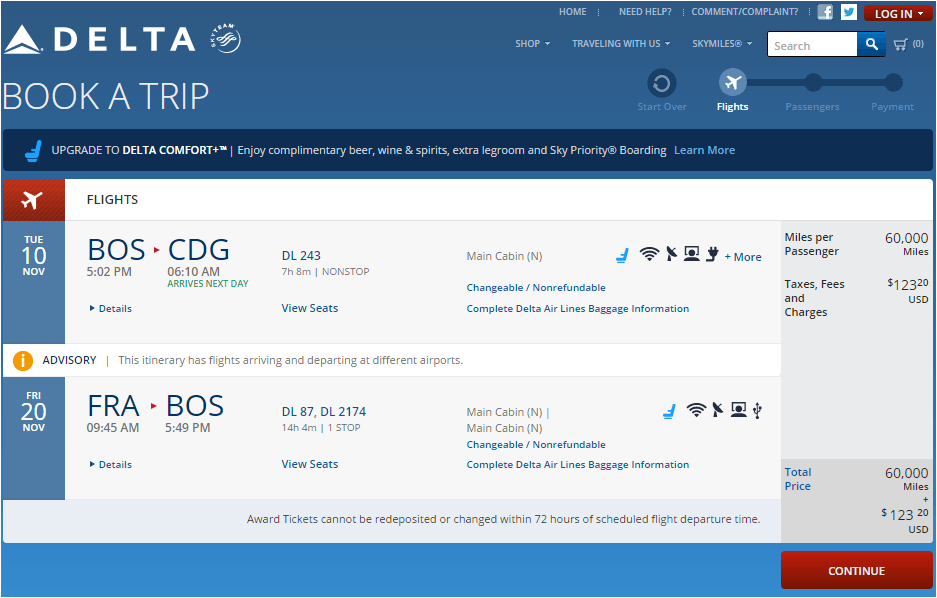Screen dimensions: 937x598
Task: Click the Wi-Fi icon on BOS-CDG flight
Action: pyautogui.click(x=649, y=254)
